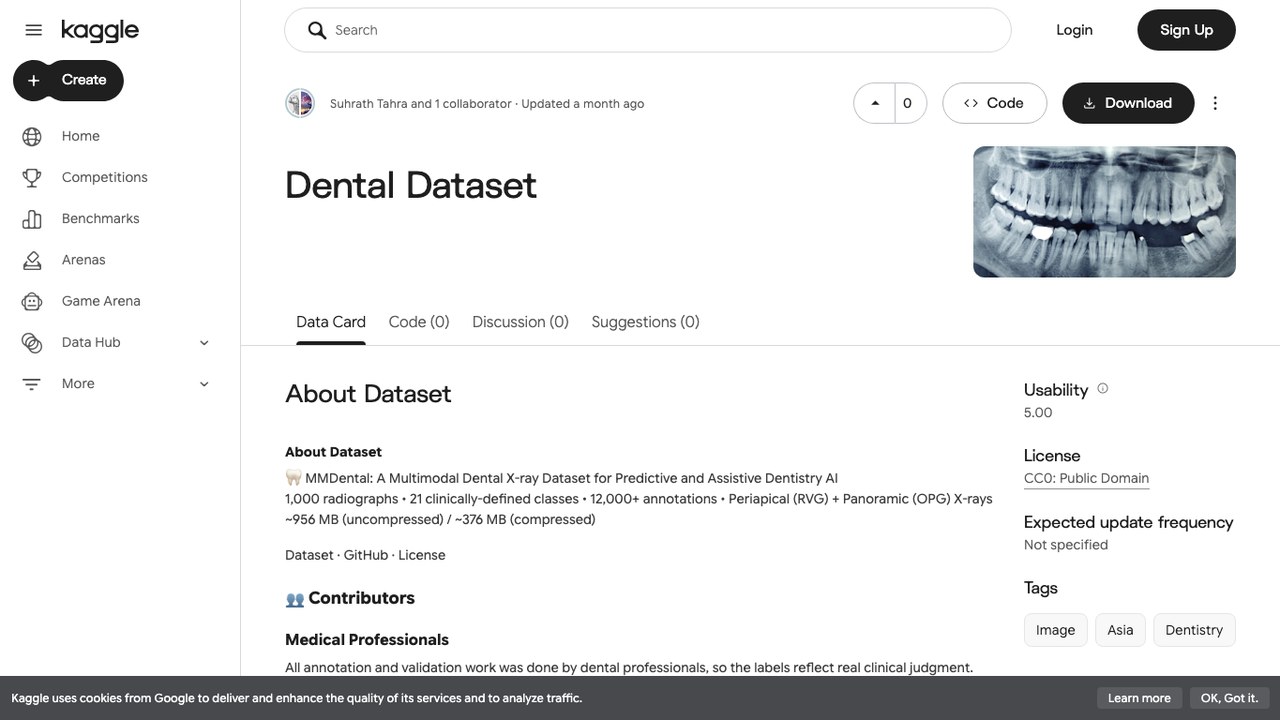
Task: Open the CC0: Public Domain license link
Action: [1086, 478]
